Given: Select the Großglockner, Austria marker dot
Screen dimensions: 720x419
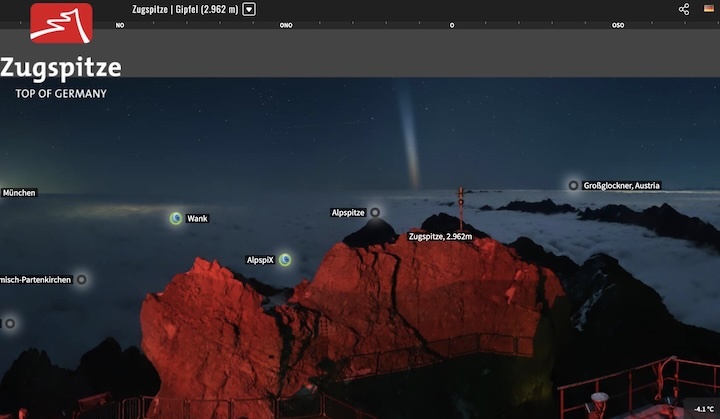Looking at the screenshot, I should pyautogui.click(x=573, y=185).
